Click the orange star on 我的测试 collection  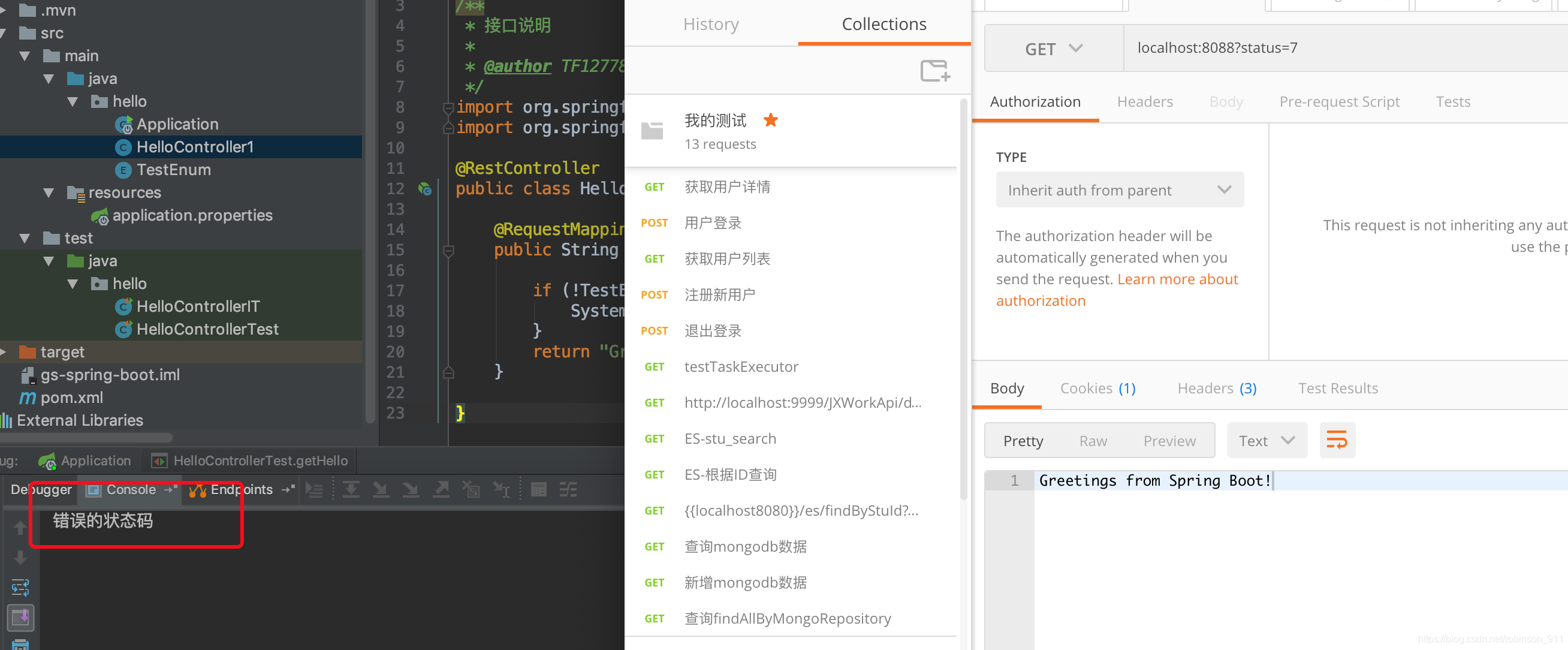point(770,120)
